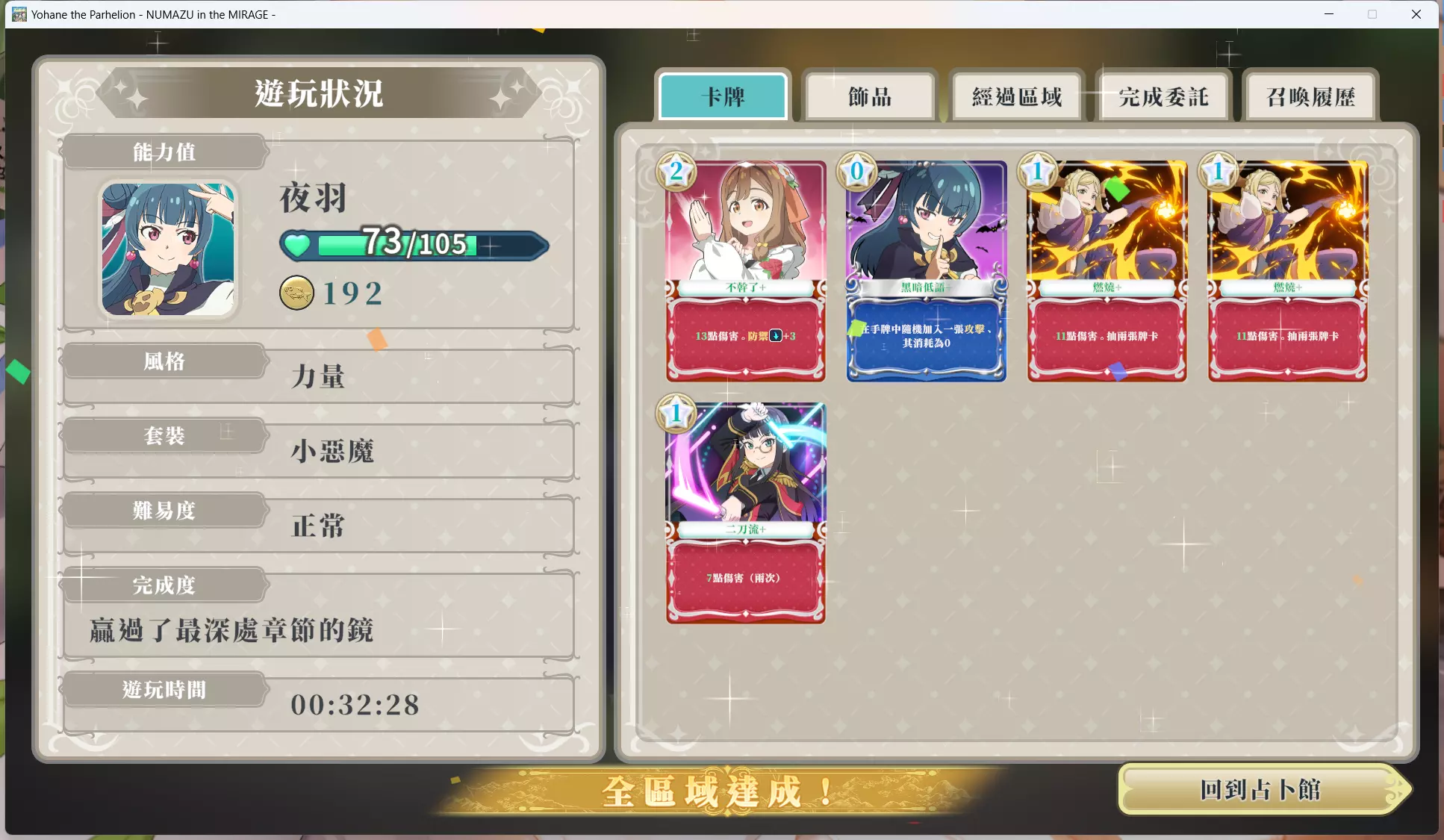This screenshot has height=840, width=1444.
Task: Click the gold fish coin icon
Action: coord(296,293)
